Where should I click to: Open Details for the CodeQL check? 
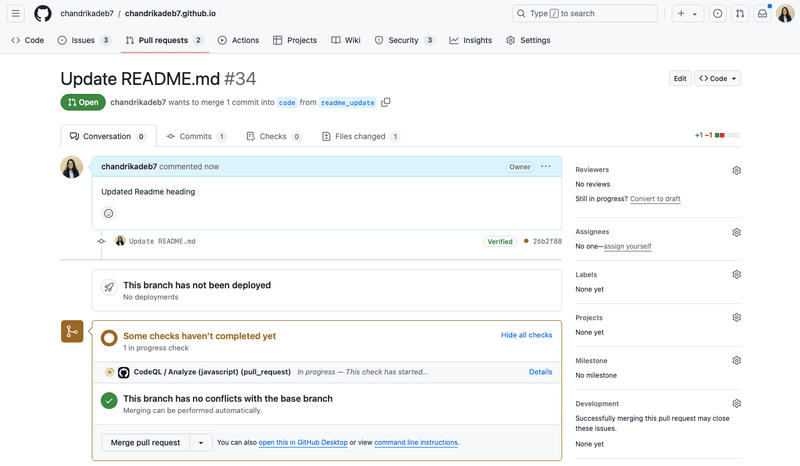point(540,372)
